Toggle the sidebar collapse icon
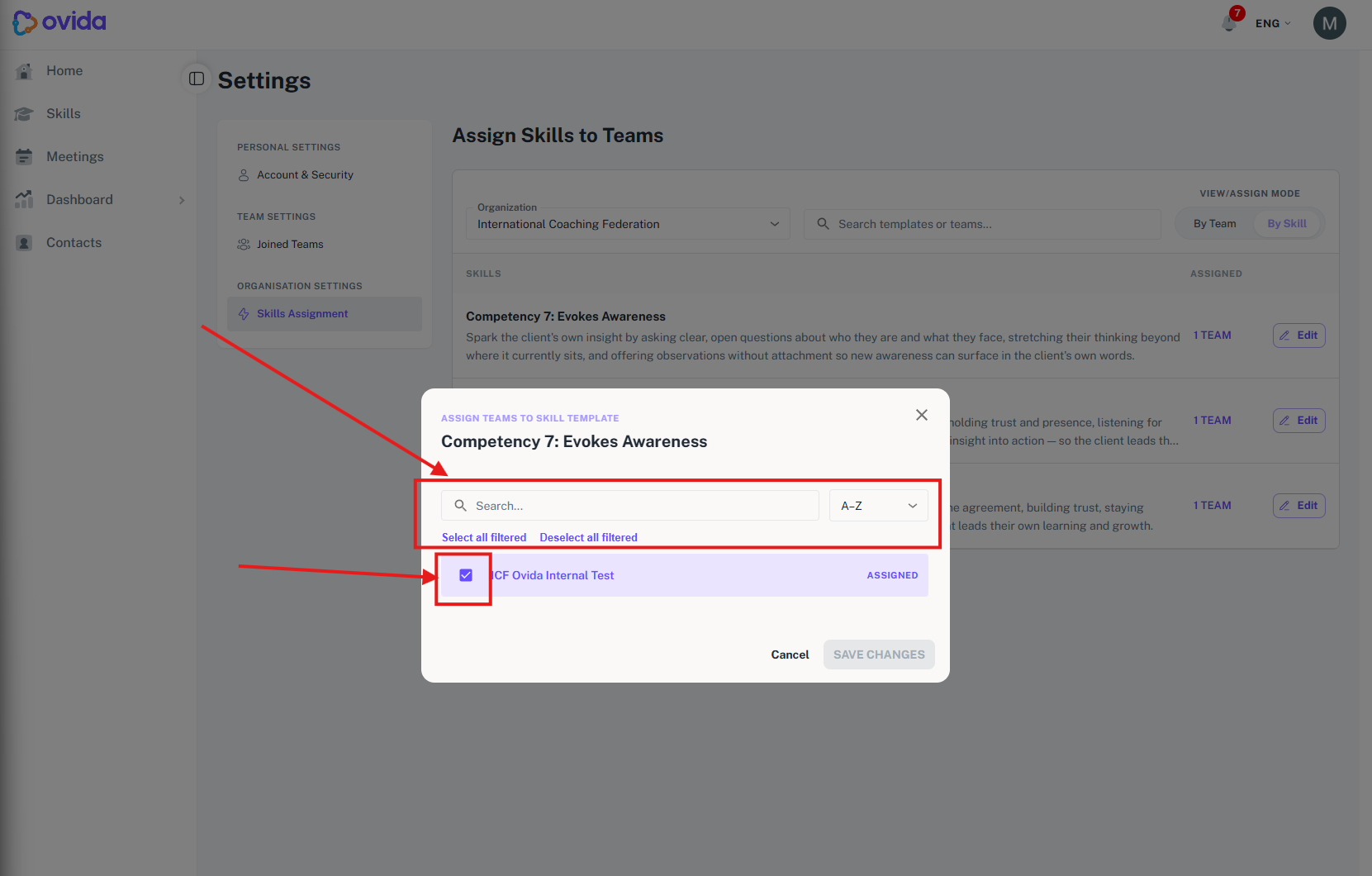Image resolution: width=1372 pixels, height=876 pixels. pyautogui.click(x=197, y=79)
